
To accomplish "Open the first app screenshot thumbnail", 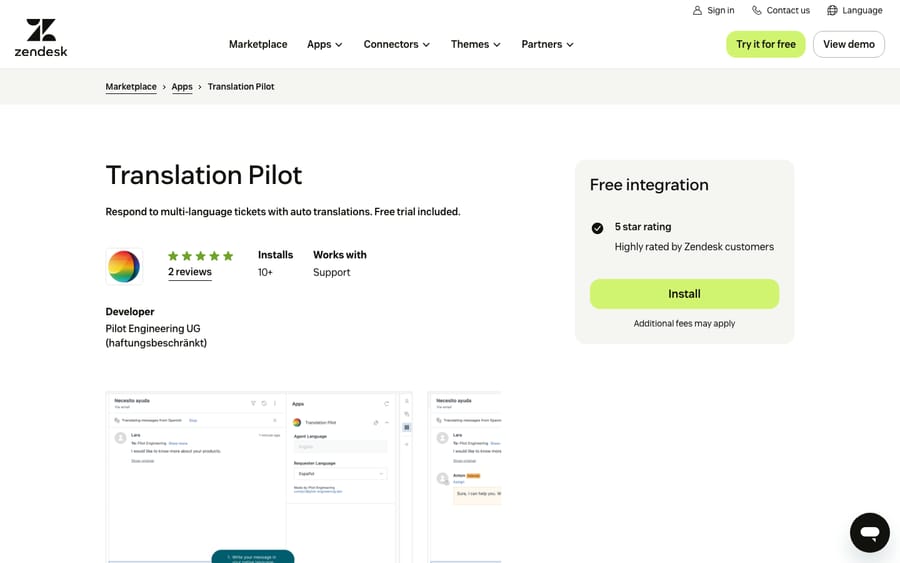I will click(x=259, y=477).
